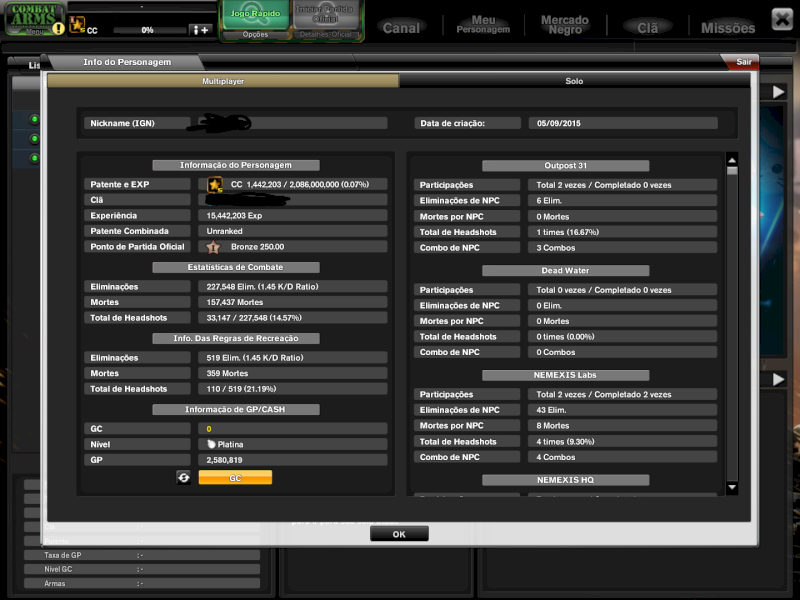The image size is (800, 600).
Task: Open the Meu Personagem menu
Action: click(x=483, y=24)
